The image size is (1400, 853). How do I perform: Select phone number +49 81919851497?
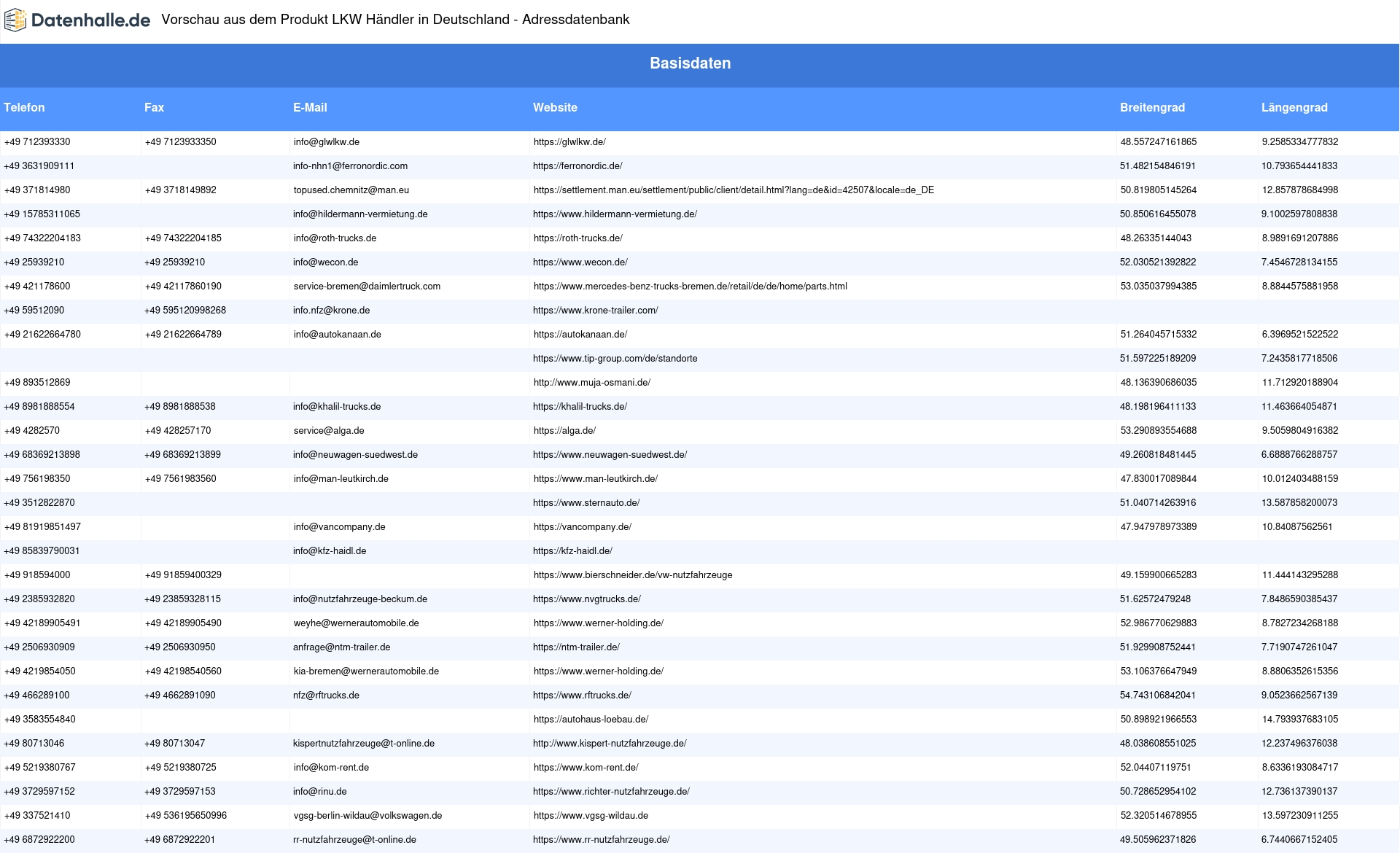(42, 527)
